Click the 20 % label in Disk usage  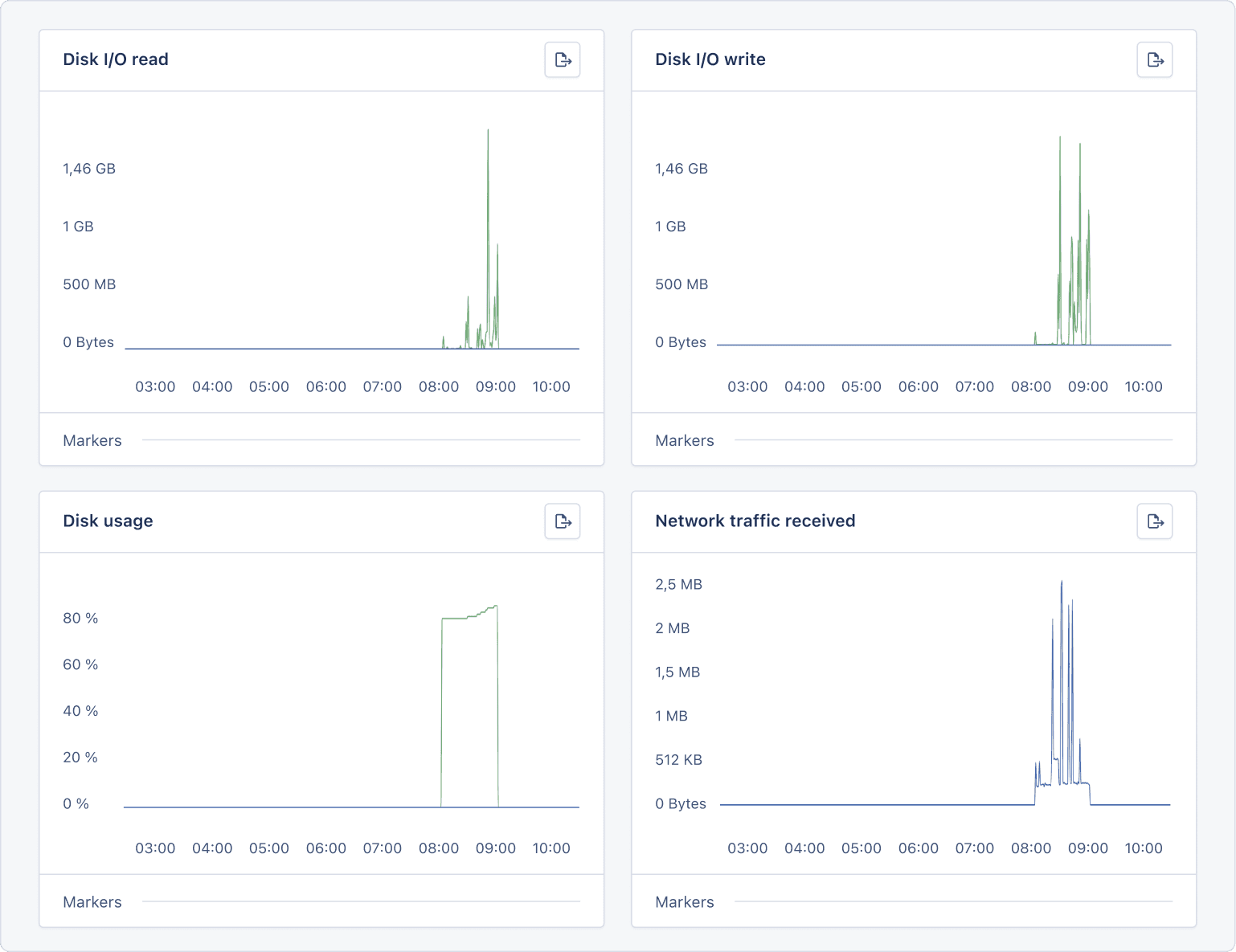[80, 758]
